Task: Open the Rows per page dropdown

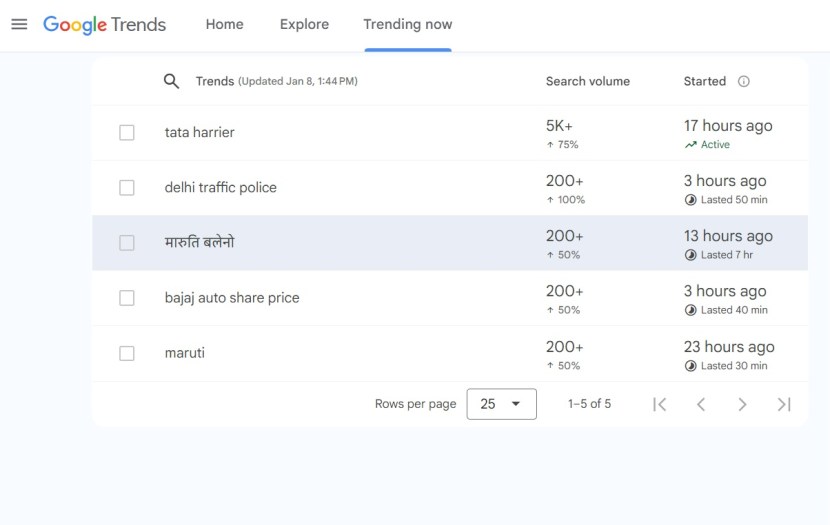Action: click(501, 404)
